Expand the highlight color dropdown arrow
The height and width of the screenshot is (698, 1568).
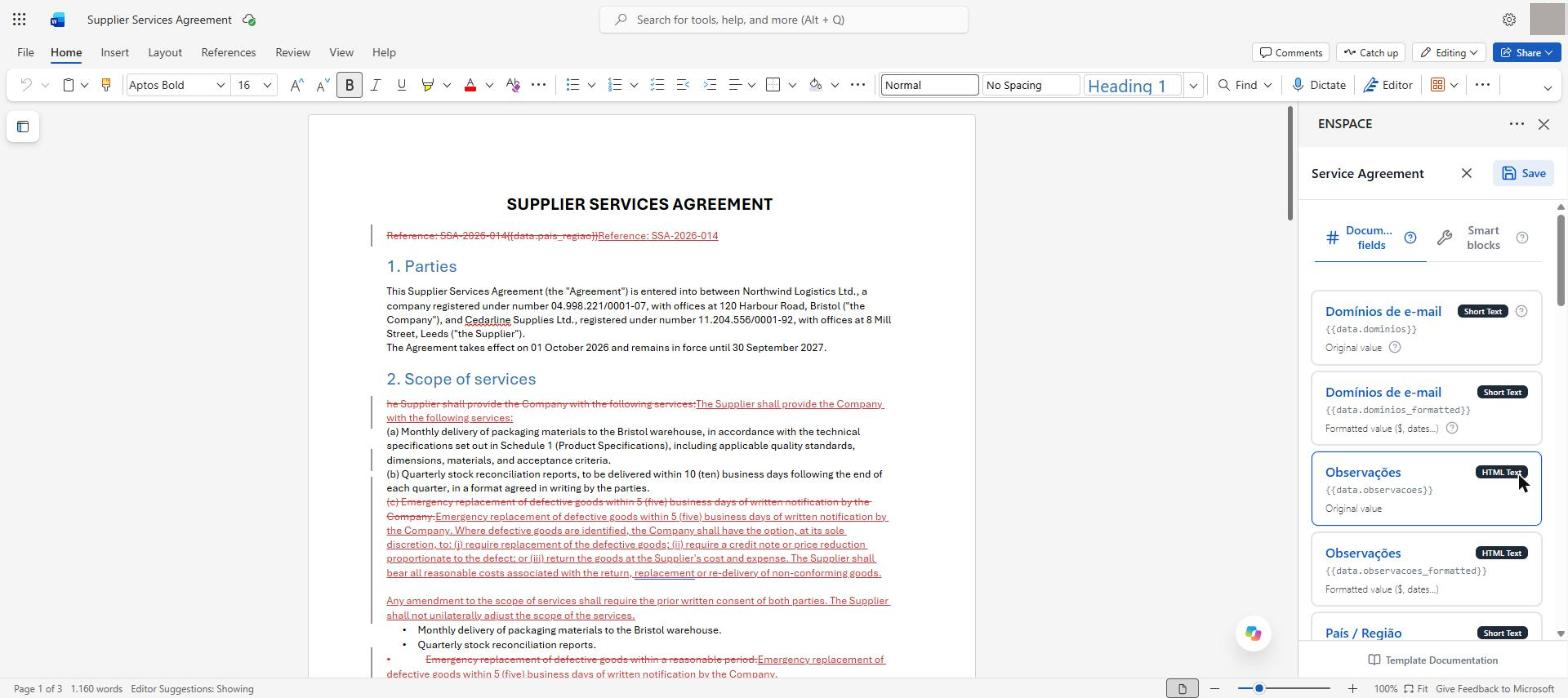click(x=446, y=85)
